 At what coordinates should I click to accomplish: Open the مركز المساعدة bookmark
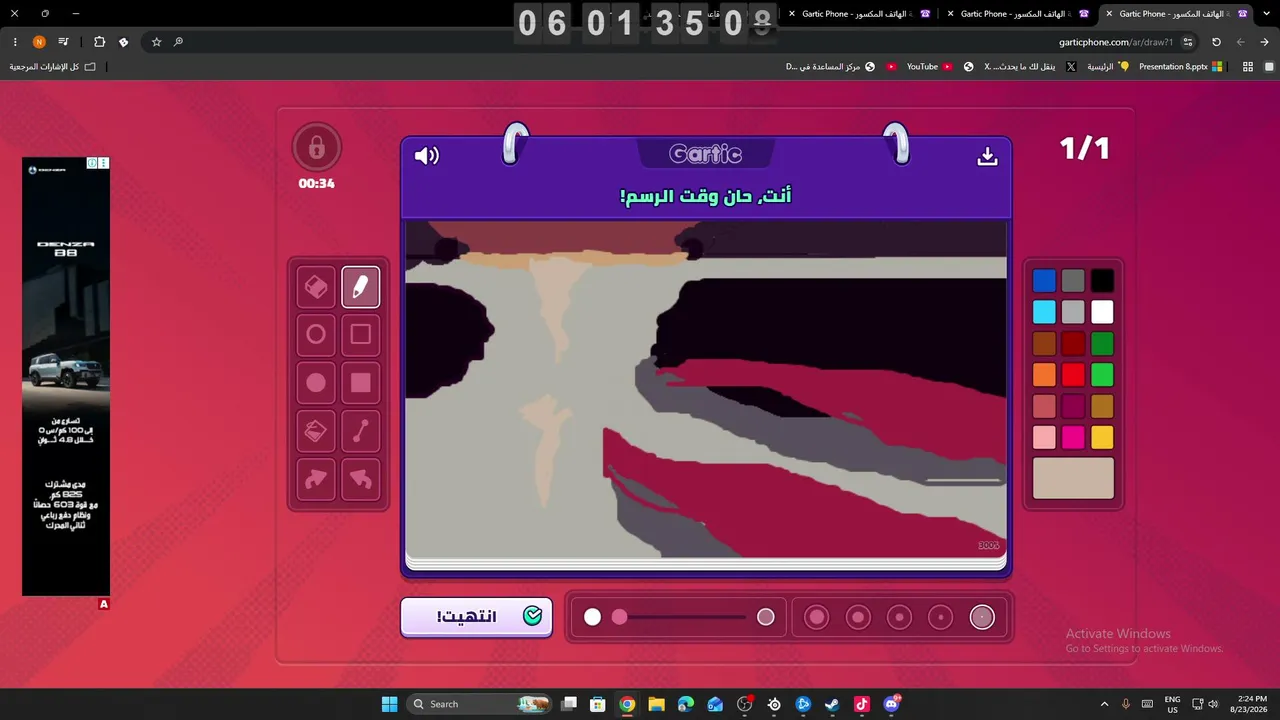(x=830, y=67)
